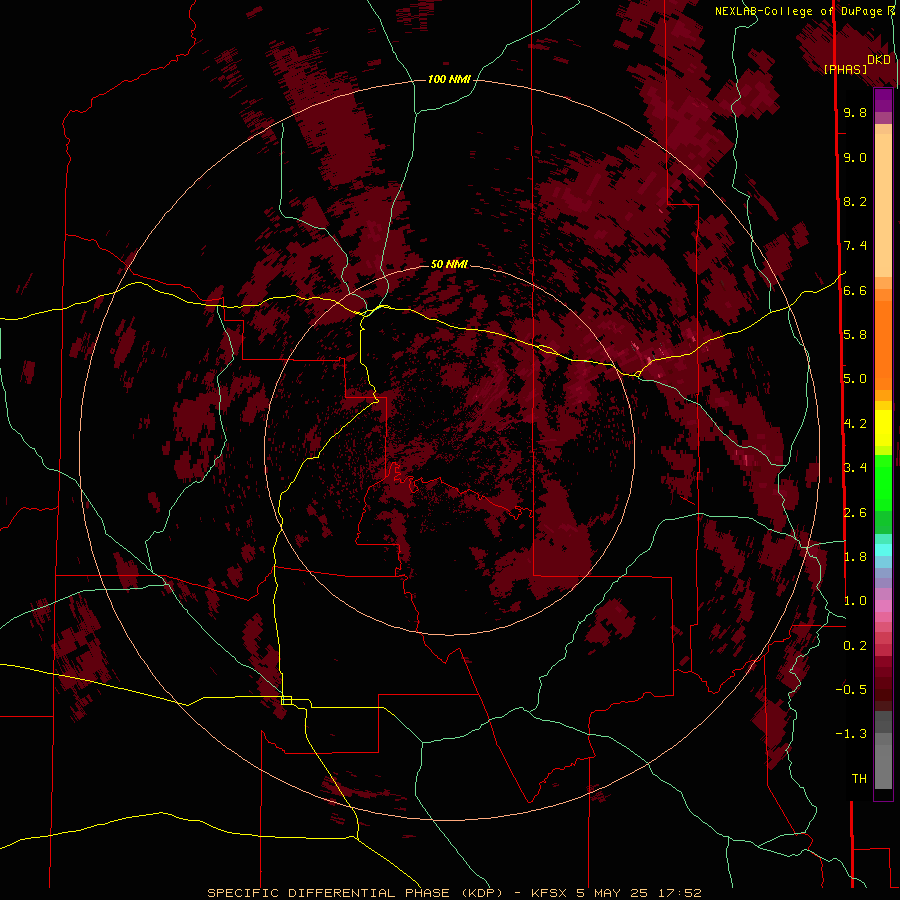Select the pink segment of the color bar
This screenshot has width=900, height=900.
[x=883, y=606]
